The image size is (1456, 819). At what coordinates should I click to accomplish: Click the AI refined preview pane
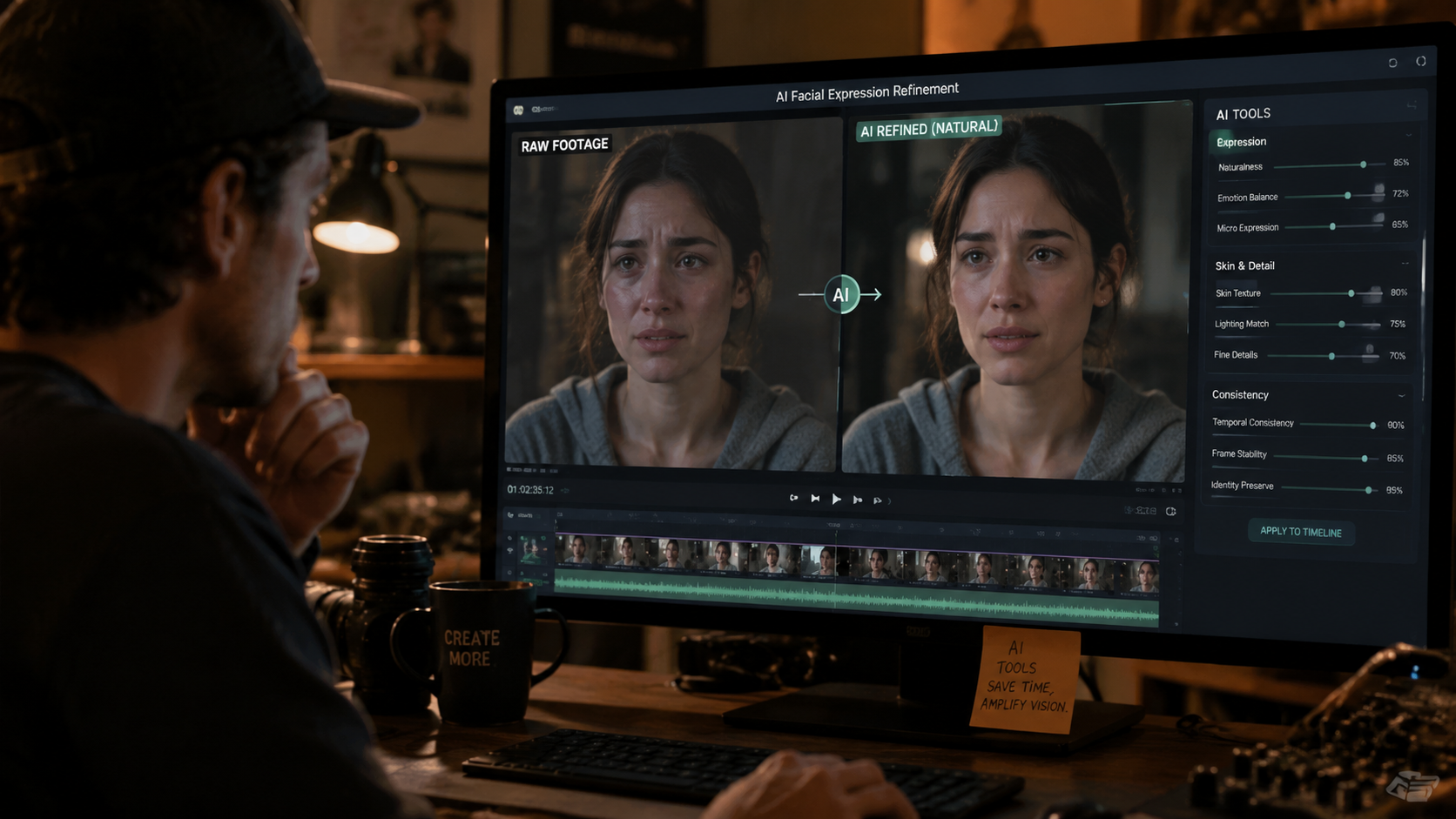(1014, 292)
